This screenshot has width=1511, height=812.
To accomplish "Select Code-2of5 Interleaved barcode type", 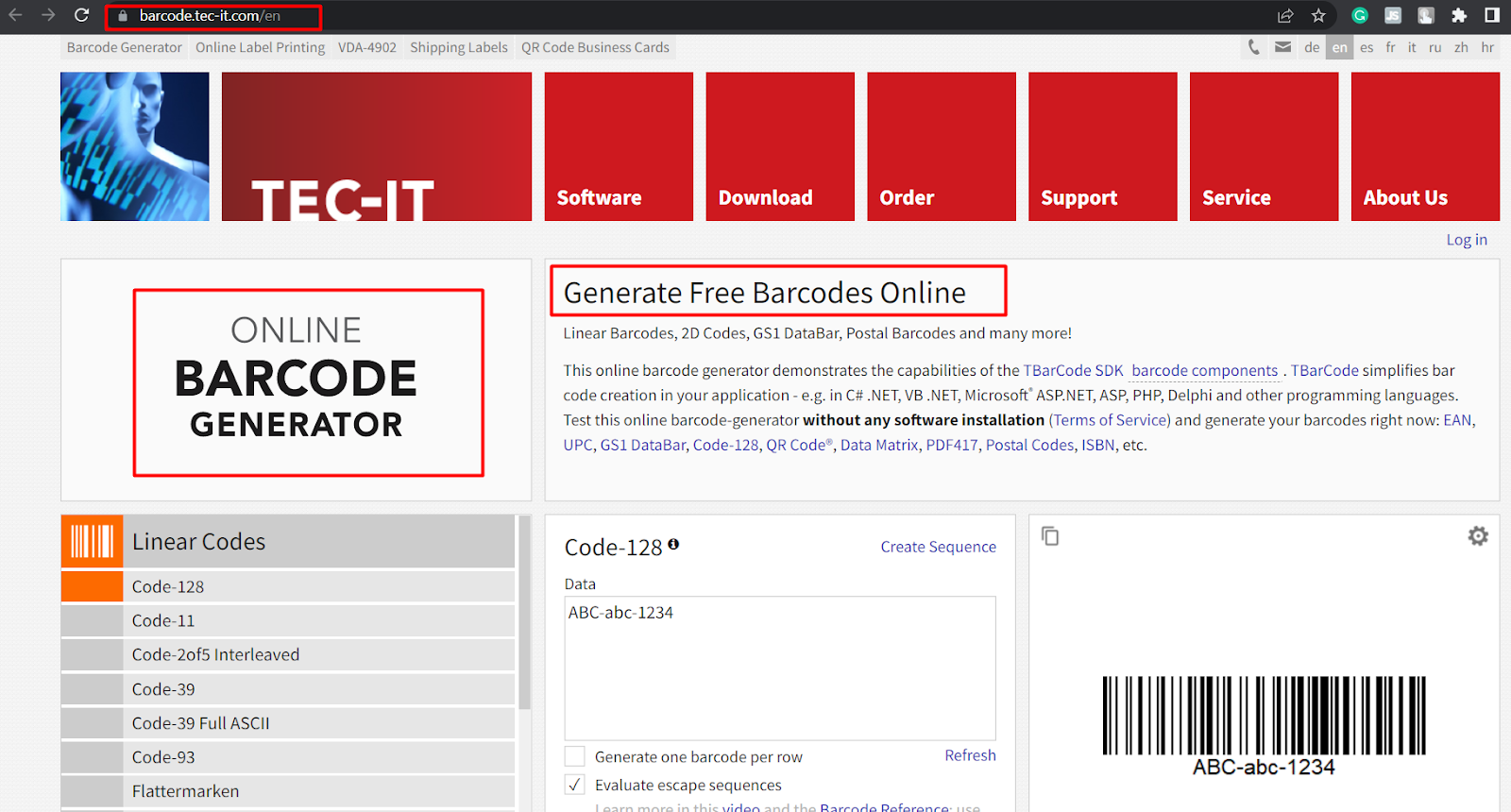I will coord(288,654).
